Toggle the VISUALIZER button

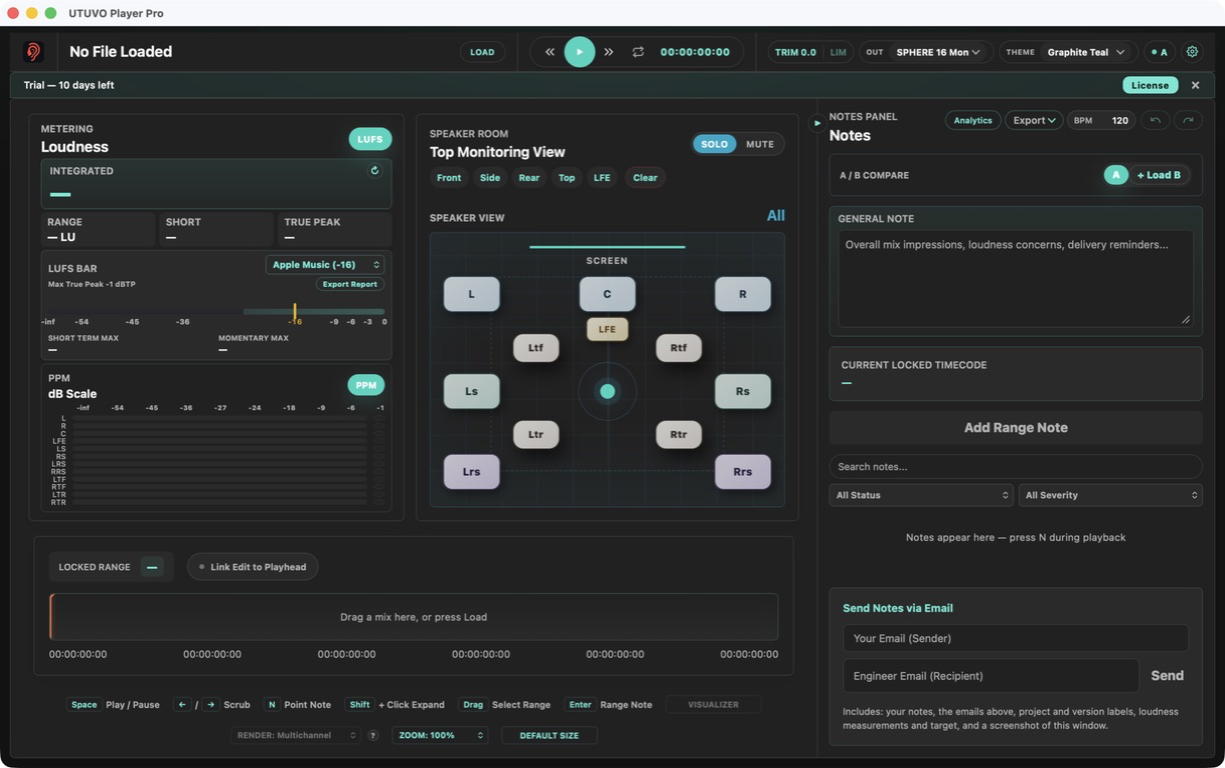pyautogui.click(x=714, y=705)
